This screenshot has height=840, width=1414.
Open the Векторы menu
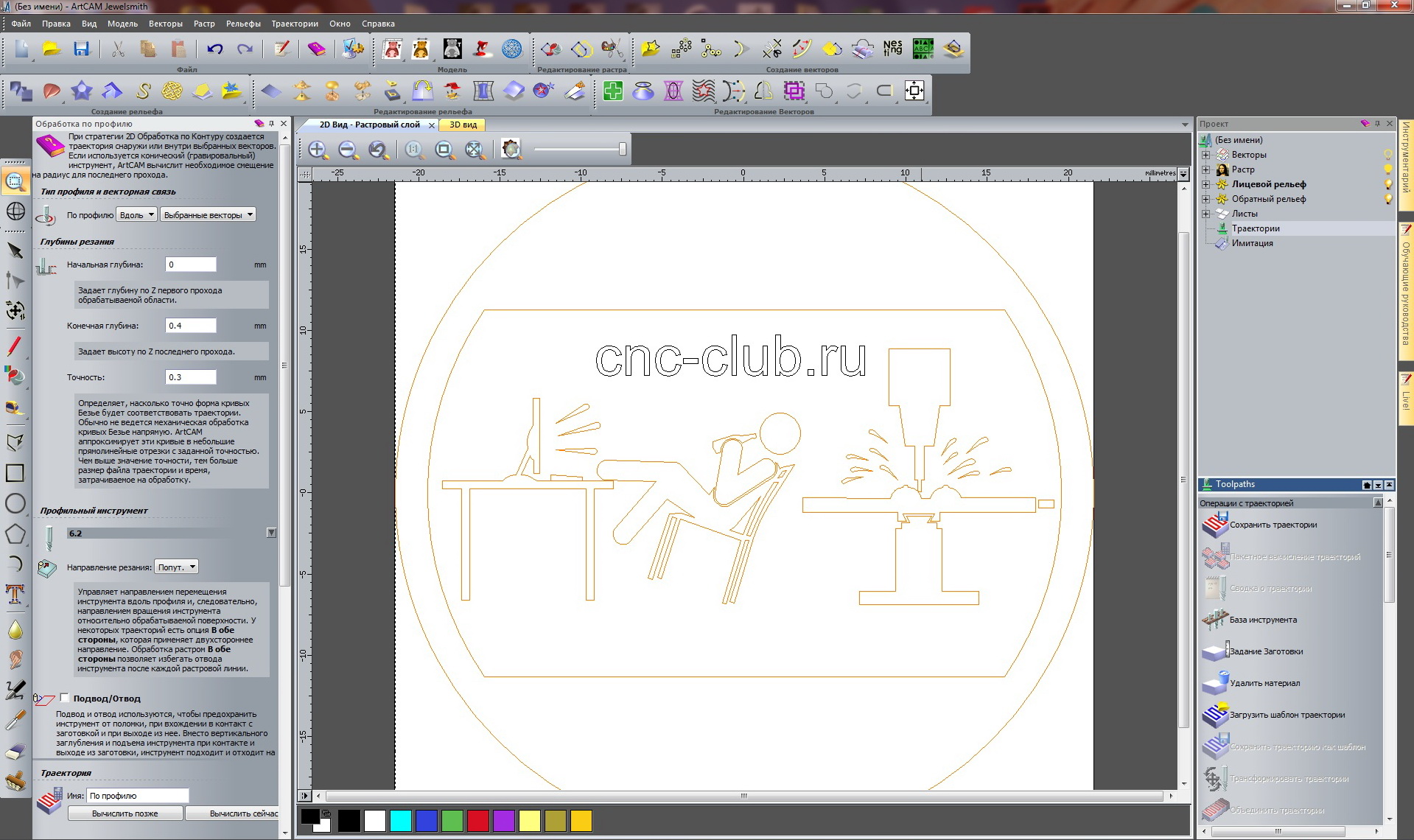coord(166,24)
